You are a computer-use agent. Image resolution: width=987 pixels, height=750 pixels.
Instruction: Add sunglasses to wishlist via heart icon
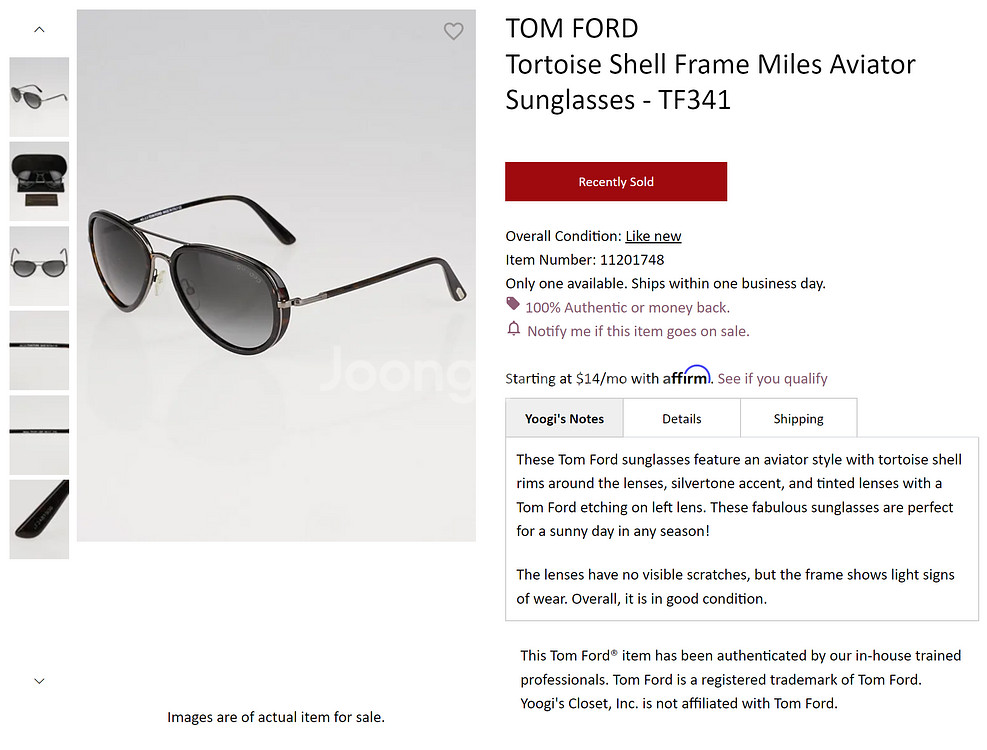point(454,31)
